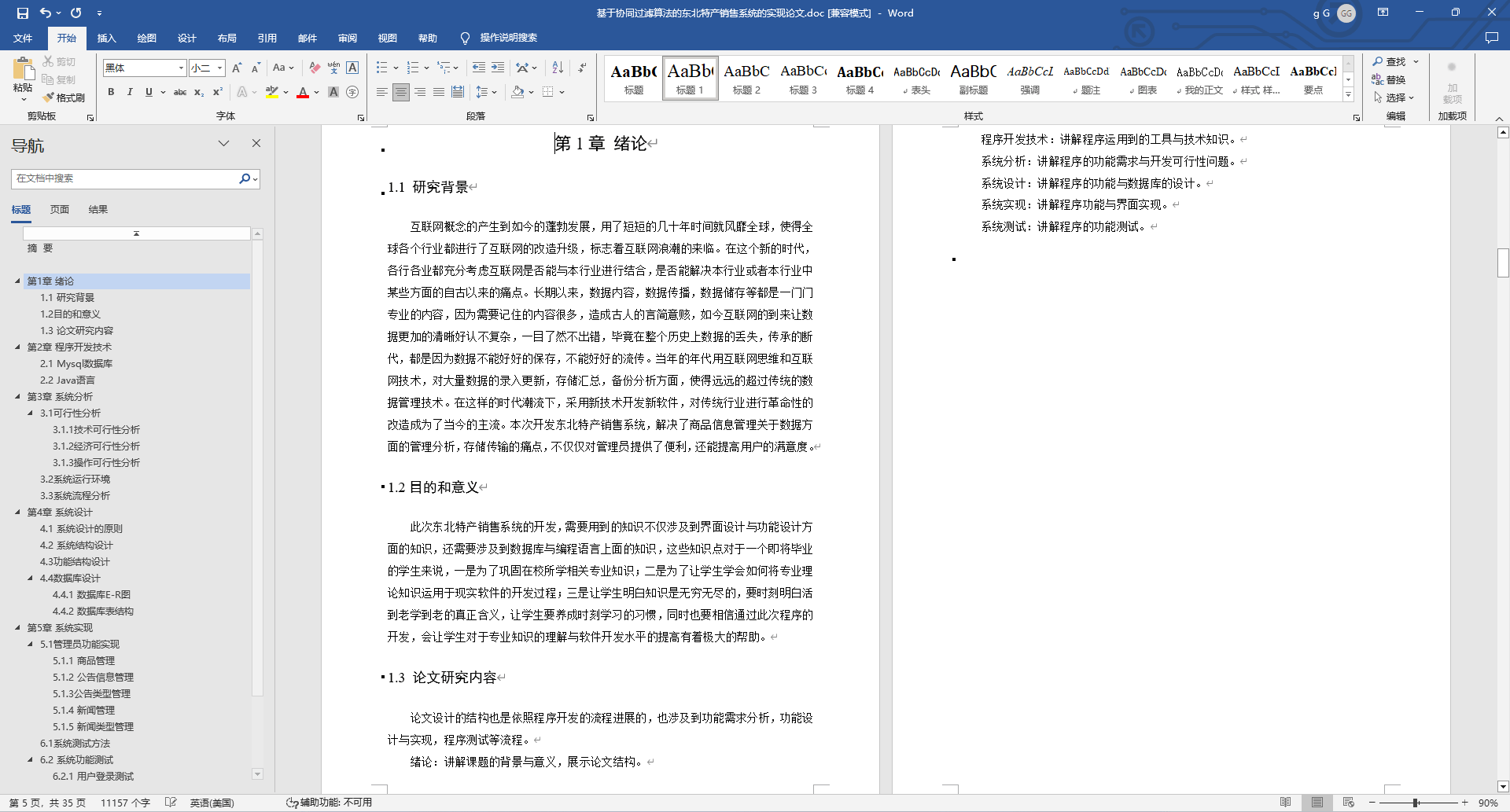This screenshot has width=1510, height=812.
Task: Click the Format Painter (格式刷) tool
Action: coord(64,97)
